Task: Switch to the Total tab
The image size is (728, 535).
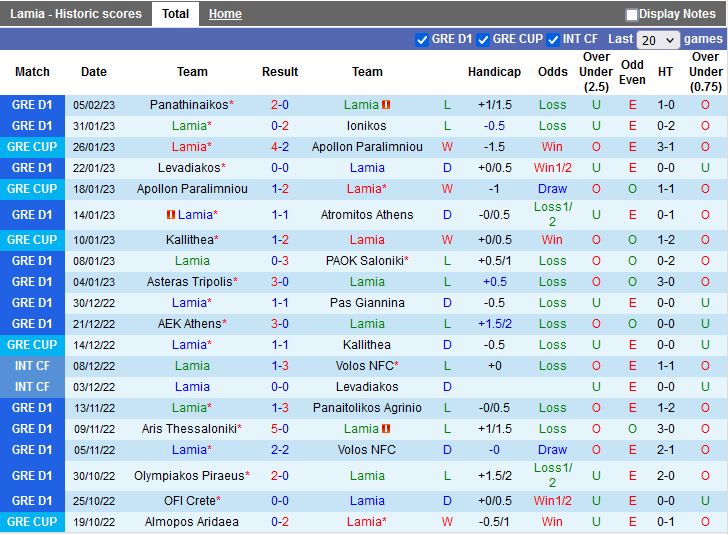Action: click(176, 14)
